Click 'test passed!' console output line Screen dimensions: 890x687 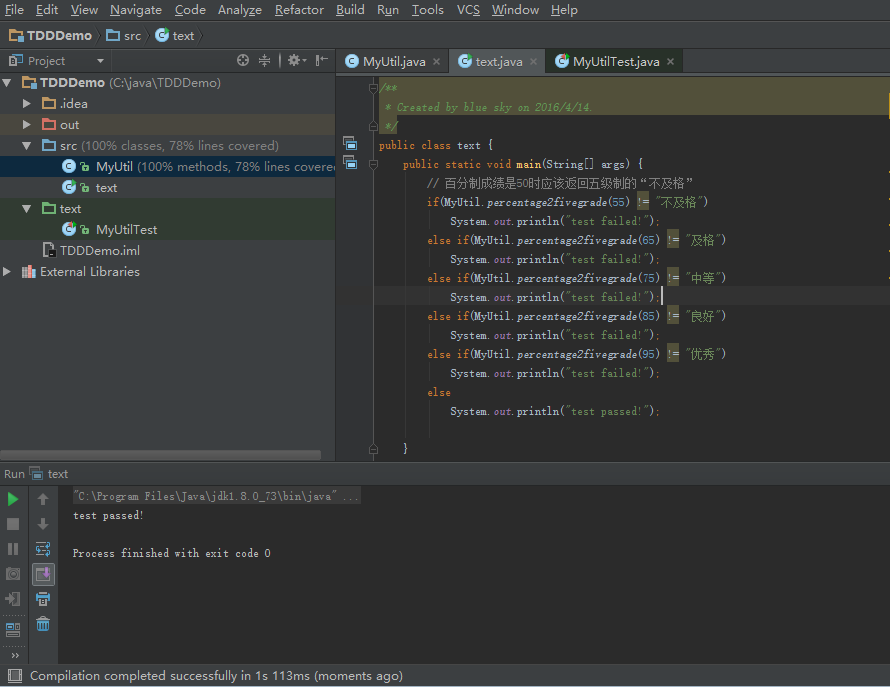coord(108,516)
